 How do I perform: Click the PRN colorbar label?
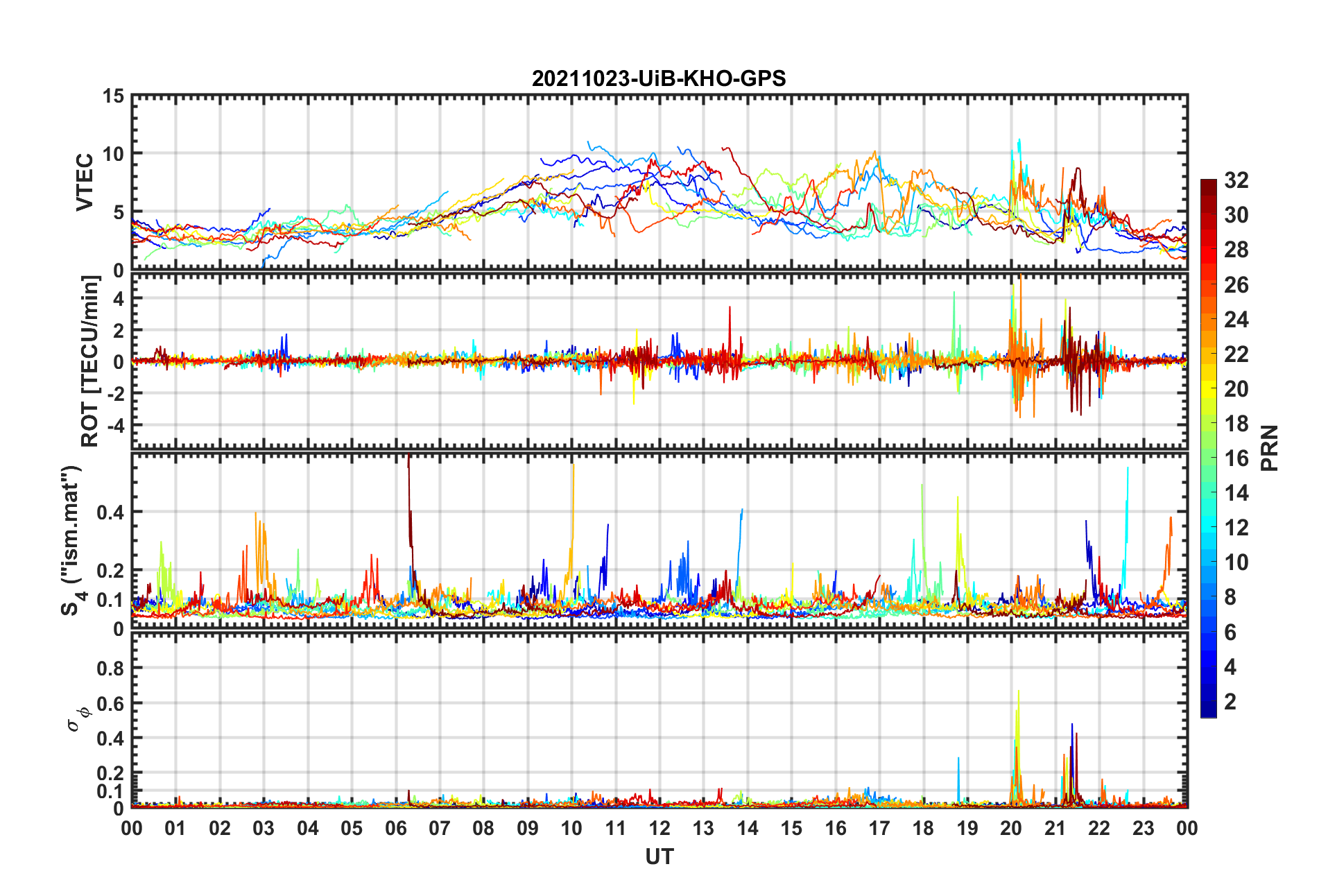pos(1269,448)
